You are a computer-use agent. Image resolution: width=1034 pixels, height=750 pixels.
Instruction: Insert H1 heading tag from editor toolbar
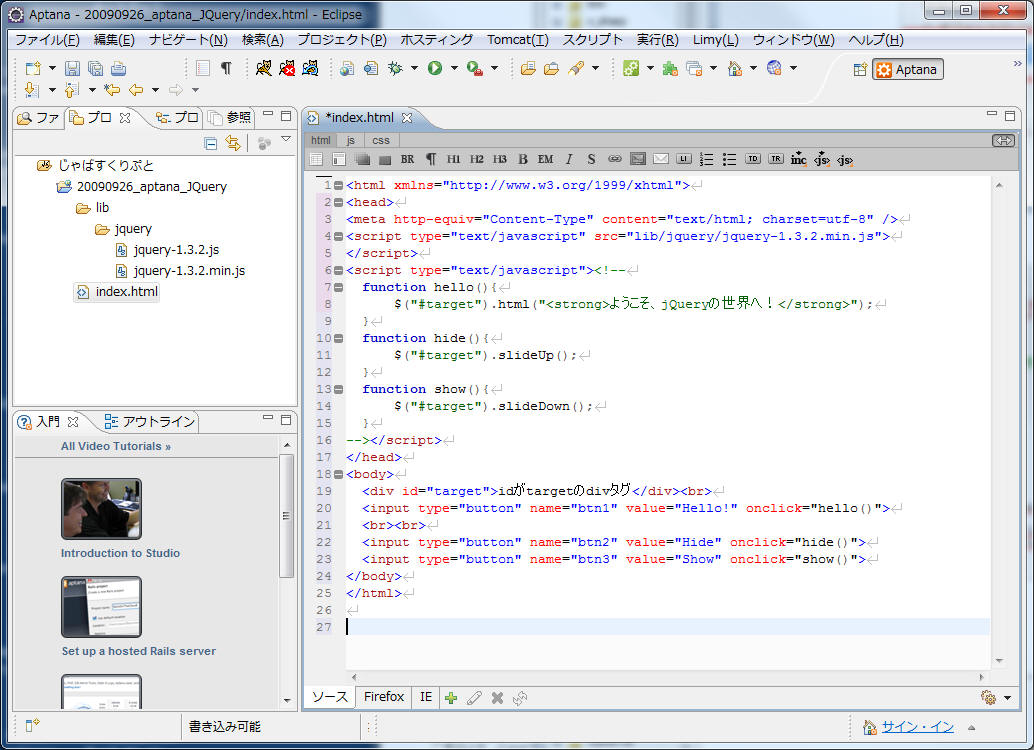(x=454, y=159)
